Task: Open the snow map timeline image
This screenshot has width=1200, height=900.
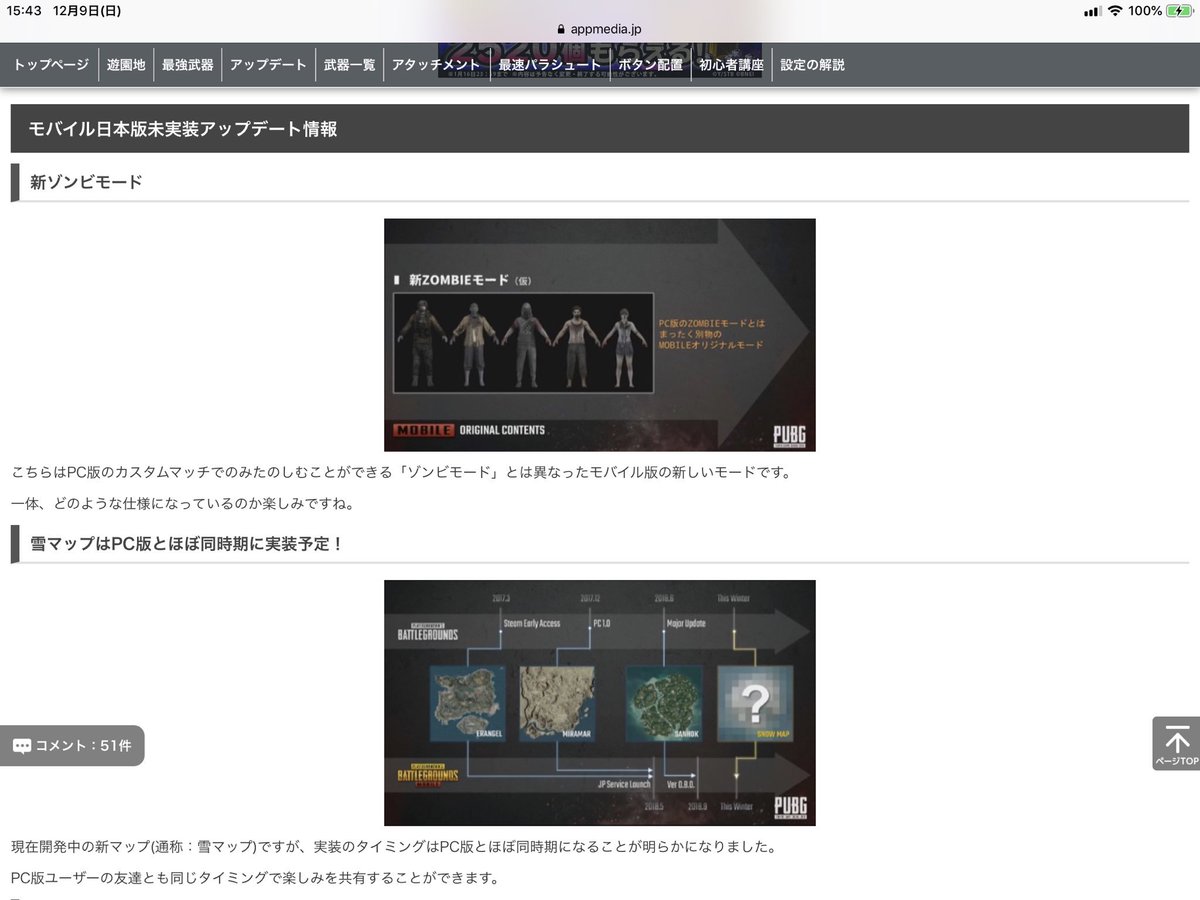Action: pyautogui.click(x=600, y=703)
